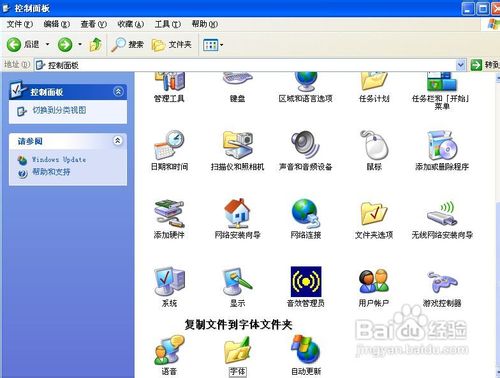Open the 系统 system icon

pos(169,282)
